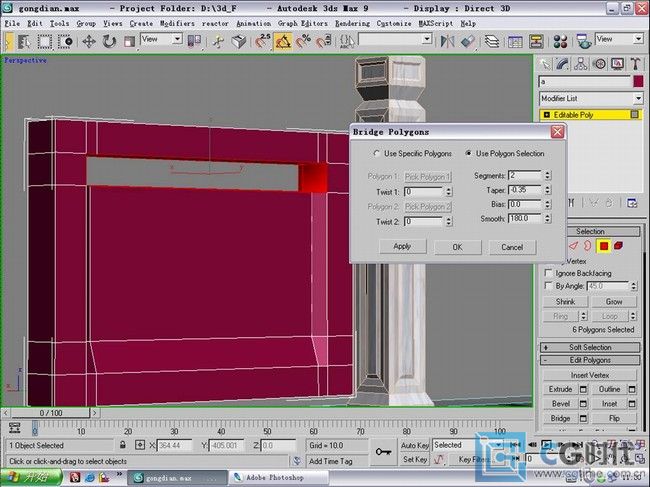Click the Grow selection button

(x=614, y=302)
